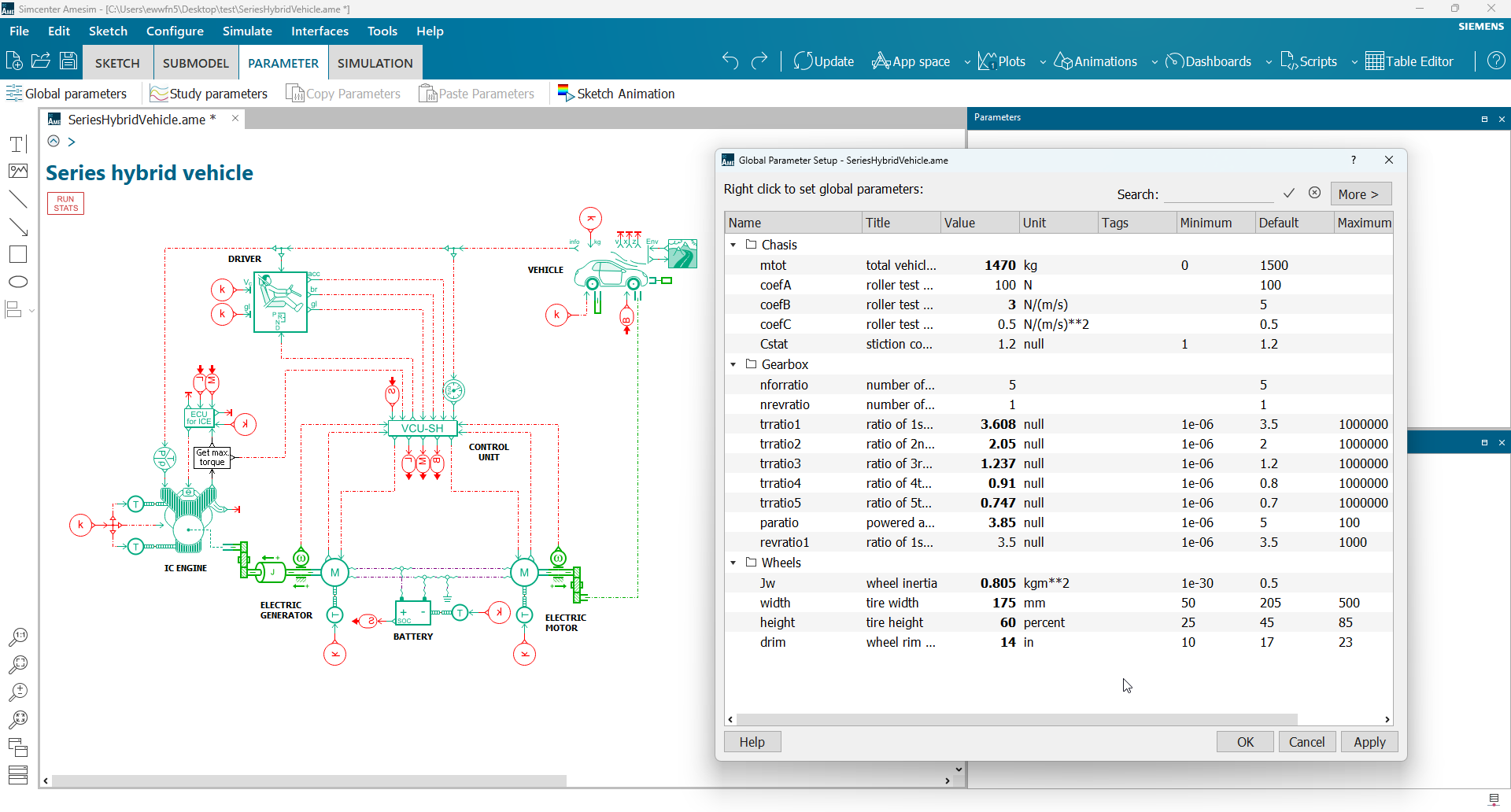Click the sketch home navigation icon
The height and width of the screenshot is (812, 1511).
[x=54, y=142]
